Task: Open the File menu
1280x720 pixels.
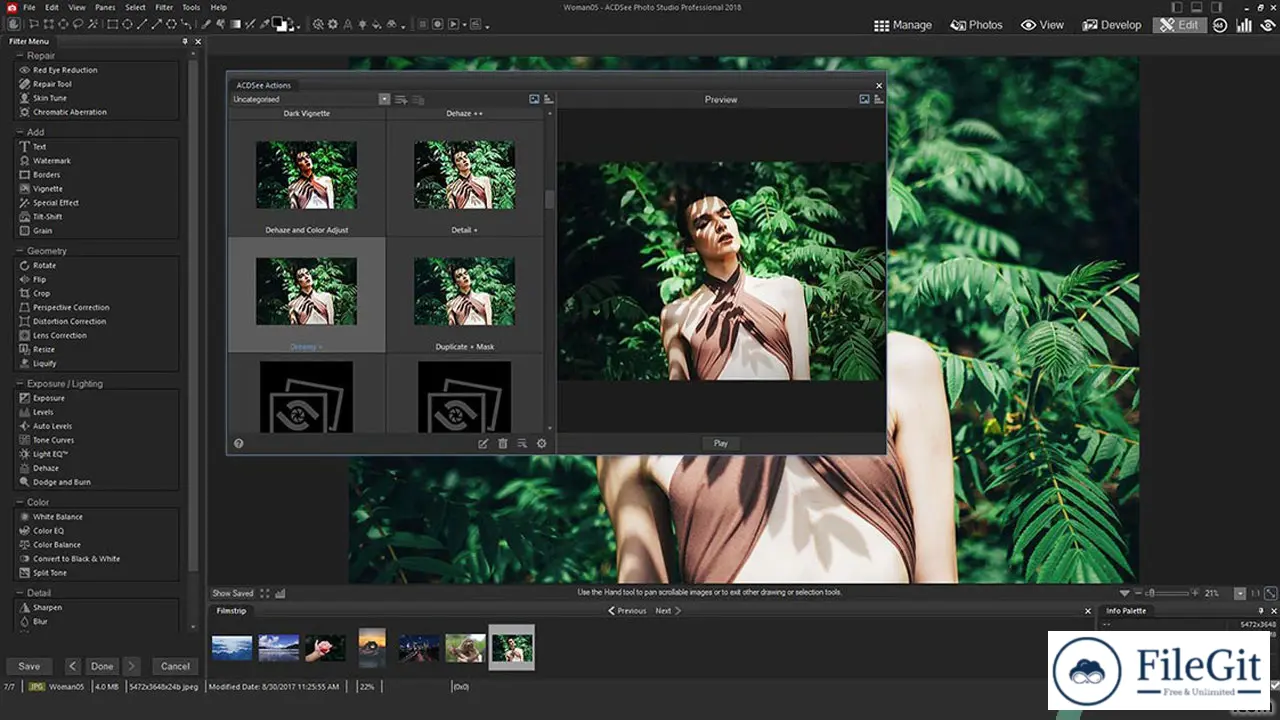Action: [x=29, y=7]
